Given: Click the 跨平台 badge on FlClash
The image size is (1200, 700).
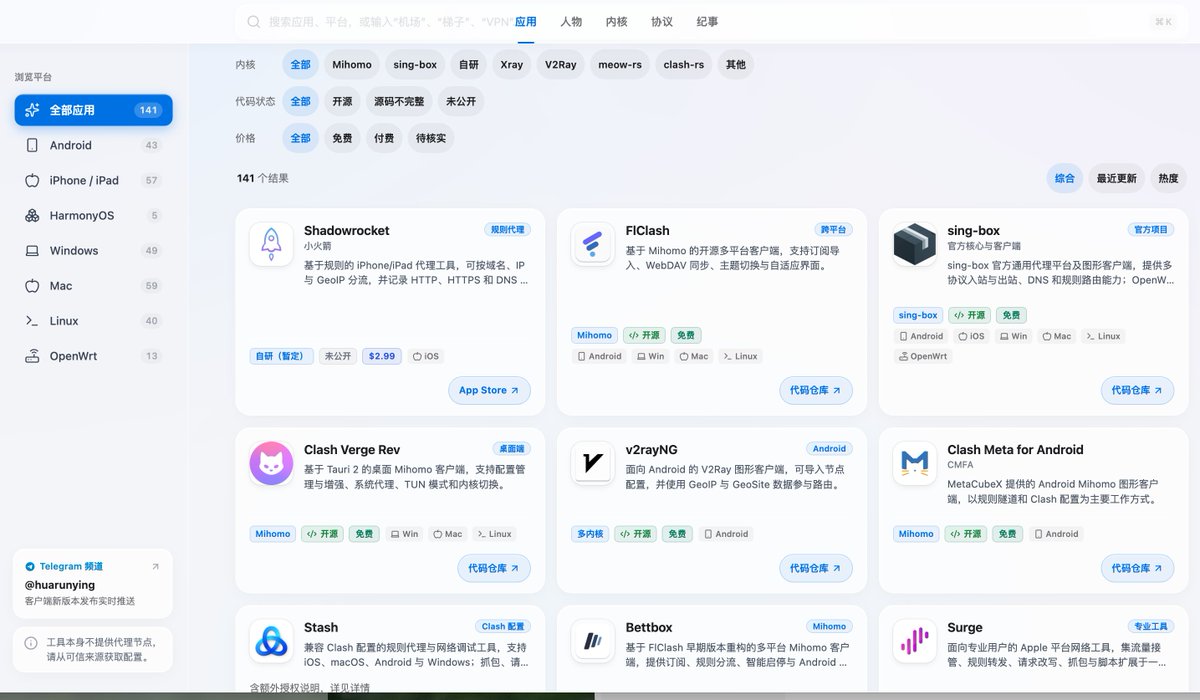Looking at the screenshot, I should coord(832,229).
